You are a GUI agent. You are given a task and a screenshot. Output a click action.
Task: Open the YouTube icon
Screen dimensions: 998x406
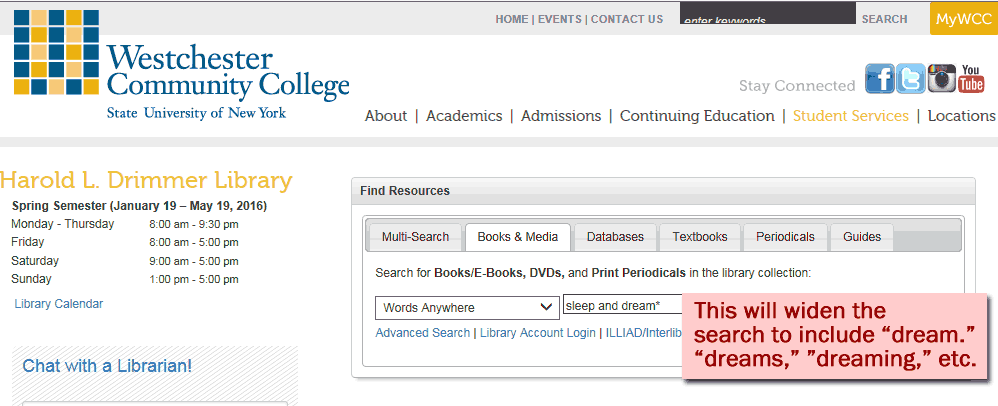(x=971, y=79)
